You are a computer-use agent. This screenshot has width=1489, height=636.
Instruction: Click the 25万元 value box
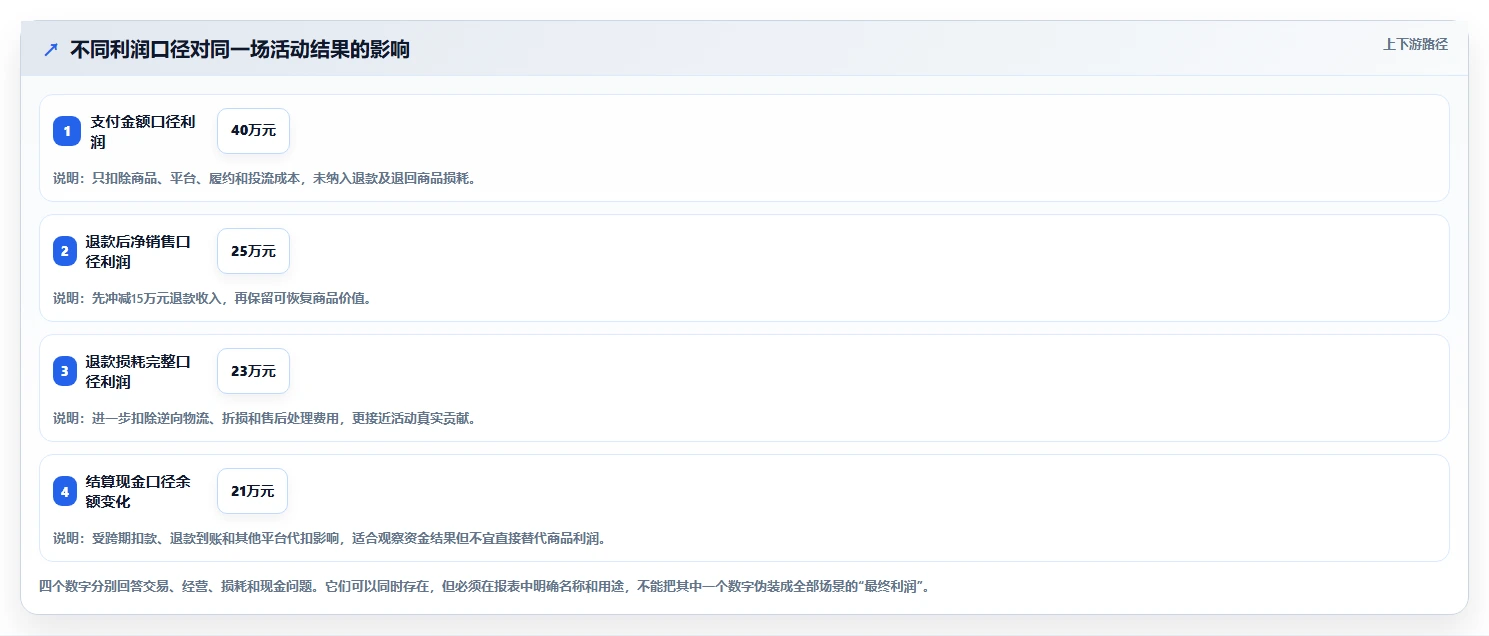[x=253, y=251]
